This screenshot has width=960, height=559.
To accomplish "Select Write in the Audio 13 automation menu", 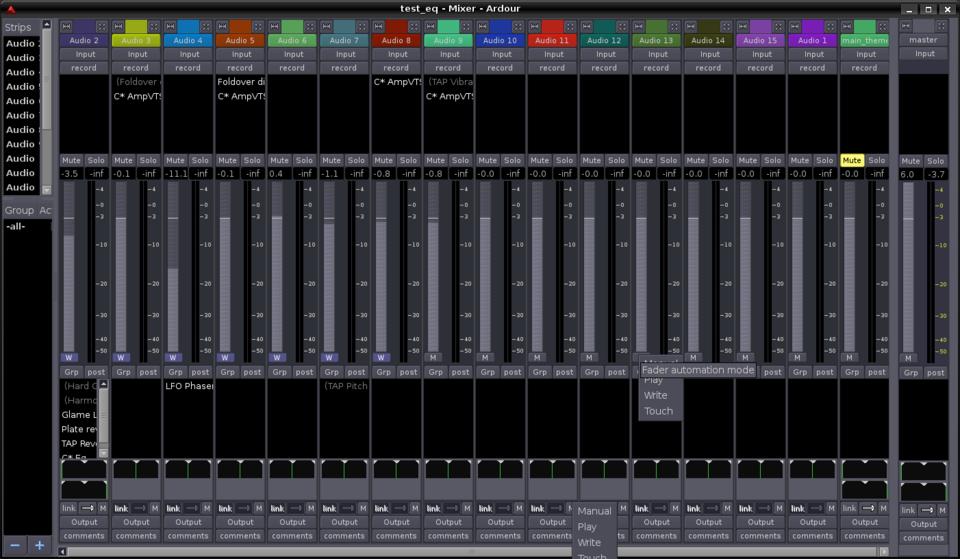I will click(x=656, y=395).
